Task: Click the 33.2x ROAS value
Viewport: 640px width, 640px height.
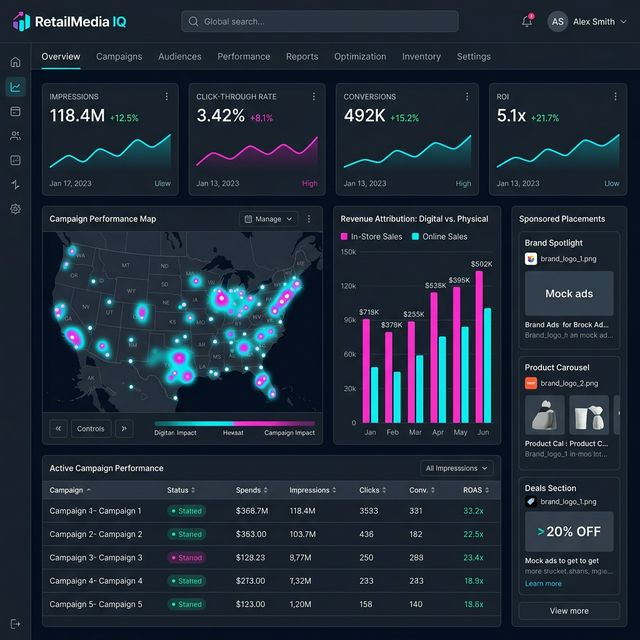Action: coord(473,511)
